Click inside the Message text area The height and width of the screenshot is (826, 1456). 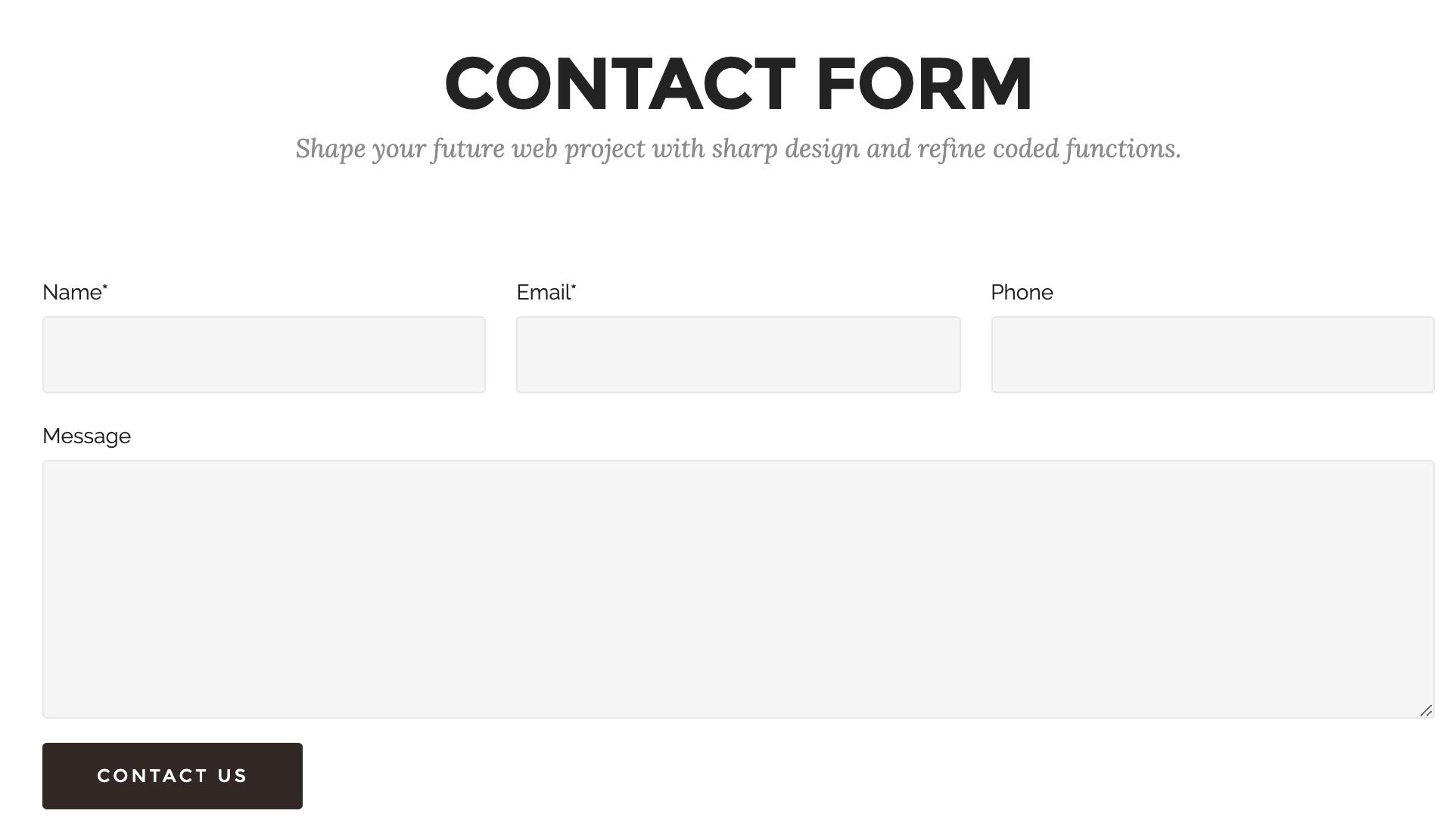[x=738, y=588]
